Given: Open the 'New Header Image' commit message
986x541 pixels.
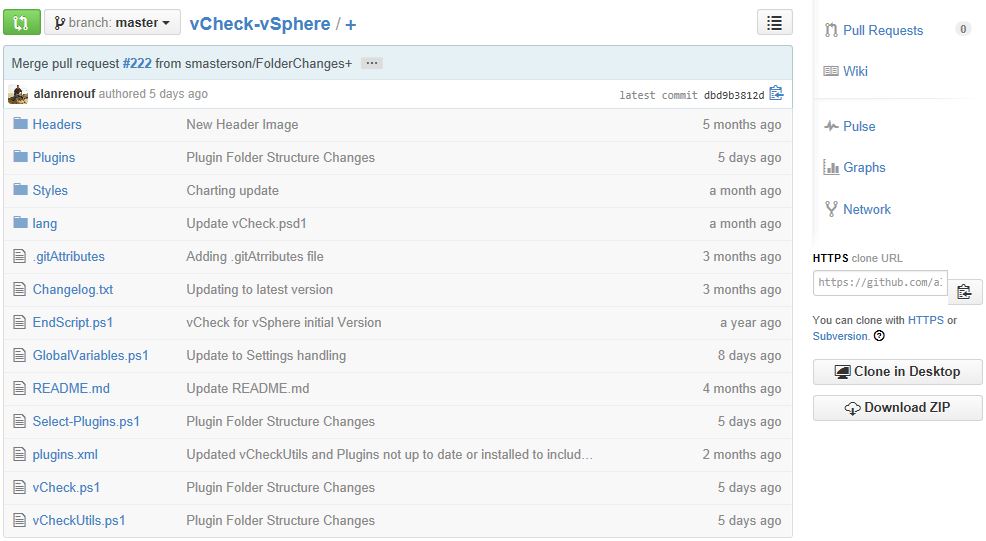Looking at the screenshot, I should click(x=242, y=125).
